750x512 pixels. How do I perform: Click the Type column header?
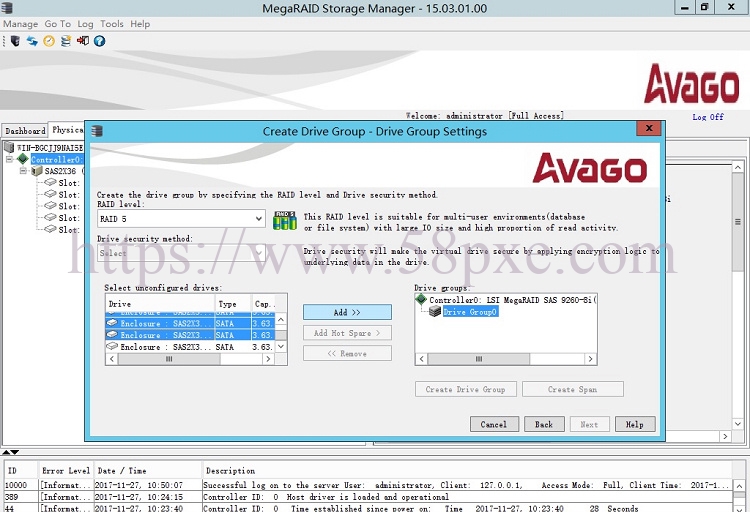coord(233,303)
